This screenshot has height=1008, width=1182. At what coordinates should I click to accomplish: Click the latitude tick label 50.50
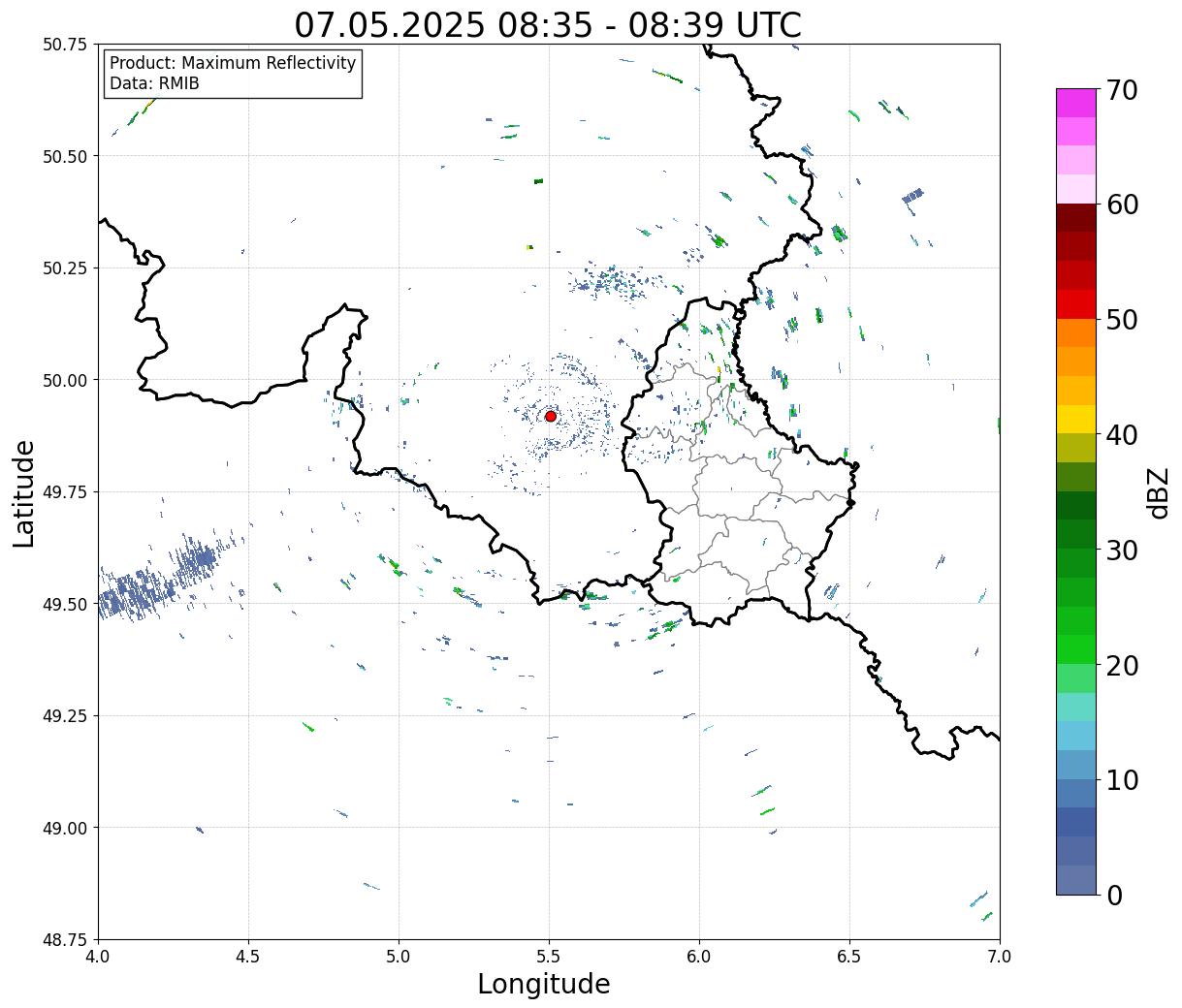point(65,156)
